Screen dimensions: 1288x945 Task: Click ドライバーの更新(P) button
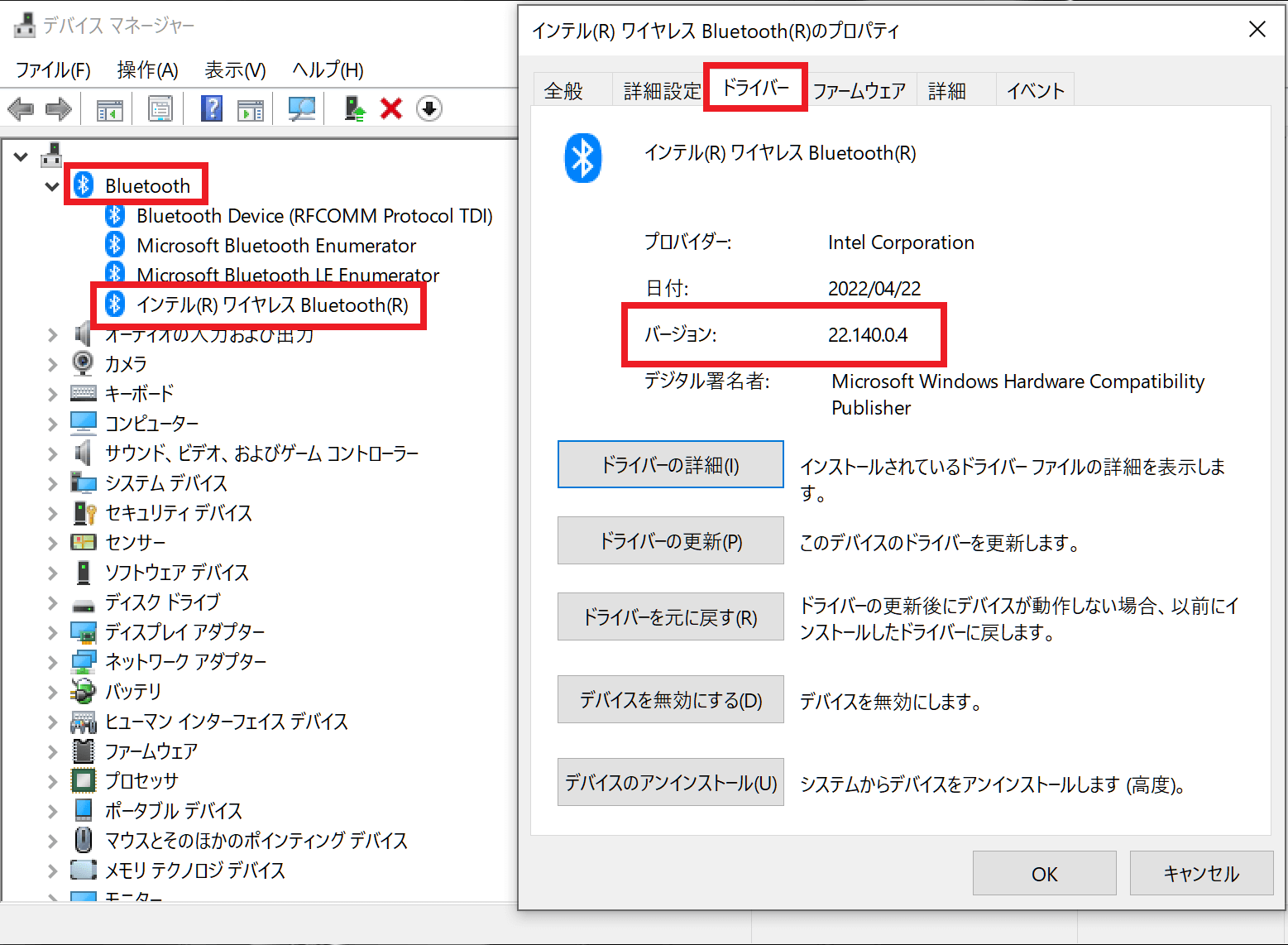pyautogui.click(x=671, y=541)
